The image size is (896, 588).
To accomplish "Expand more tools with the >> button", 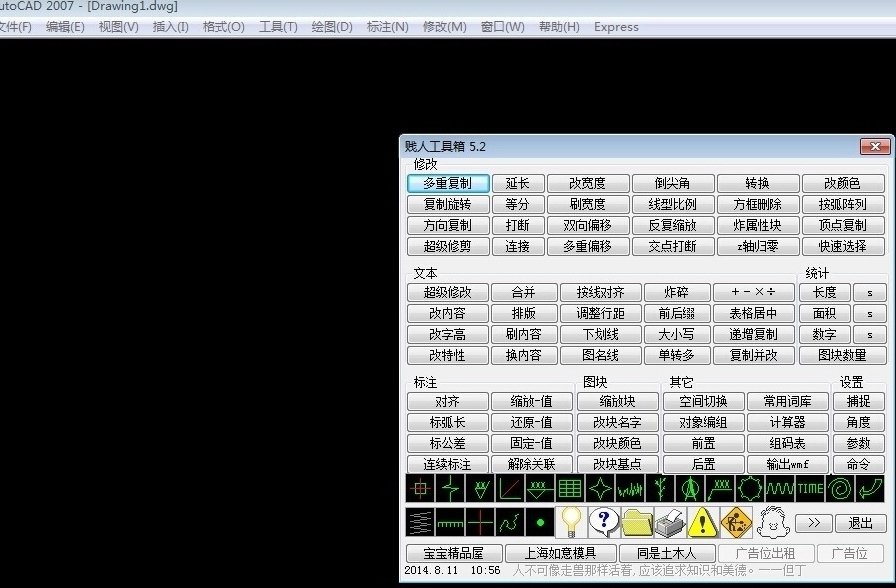I will point(813,522).
